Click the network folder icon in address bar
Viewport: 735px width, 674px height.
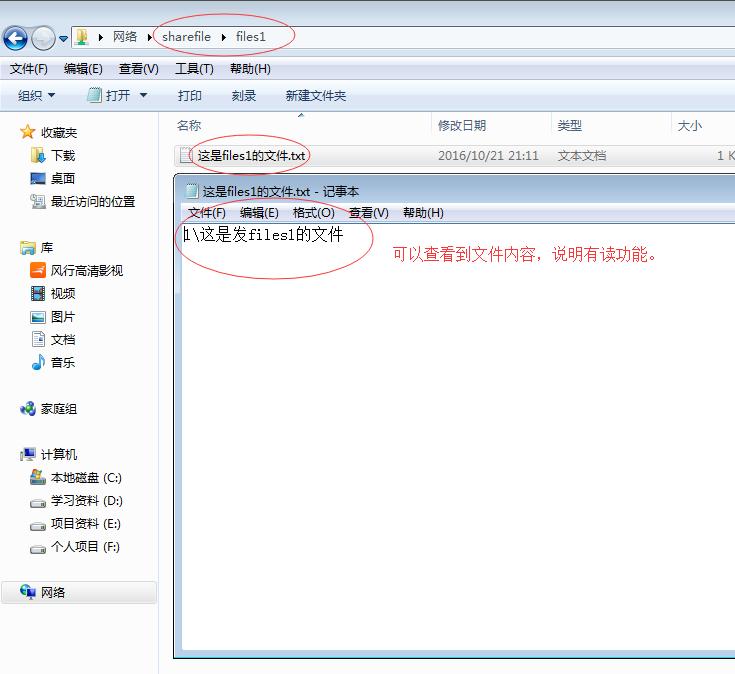[82, 37]
